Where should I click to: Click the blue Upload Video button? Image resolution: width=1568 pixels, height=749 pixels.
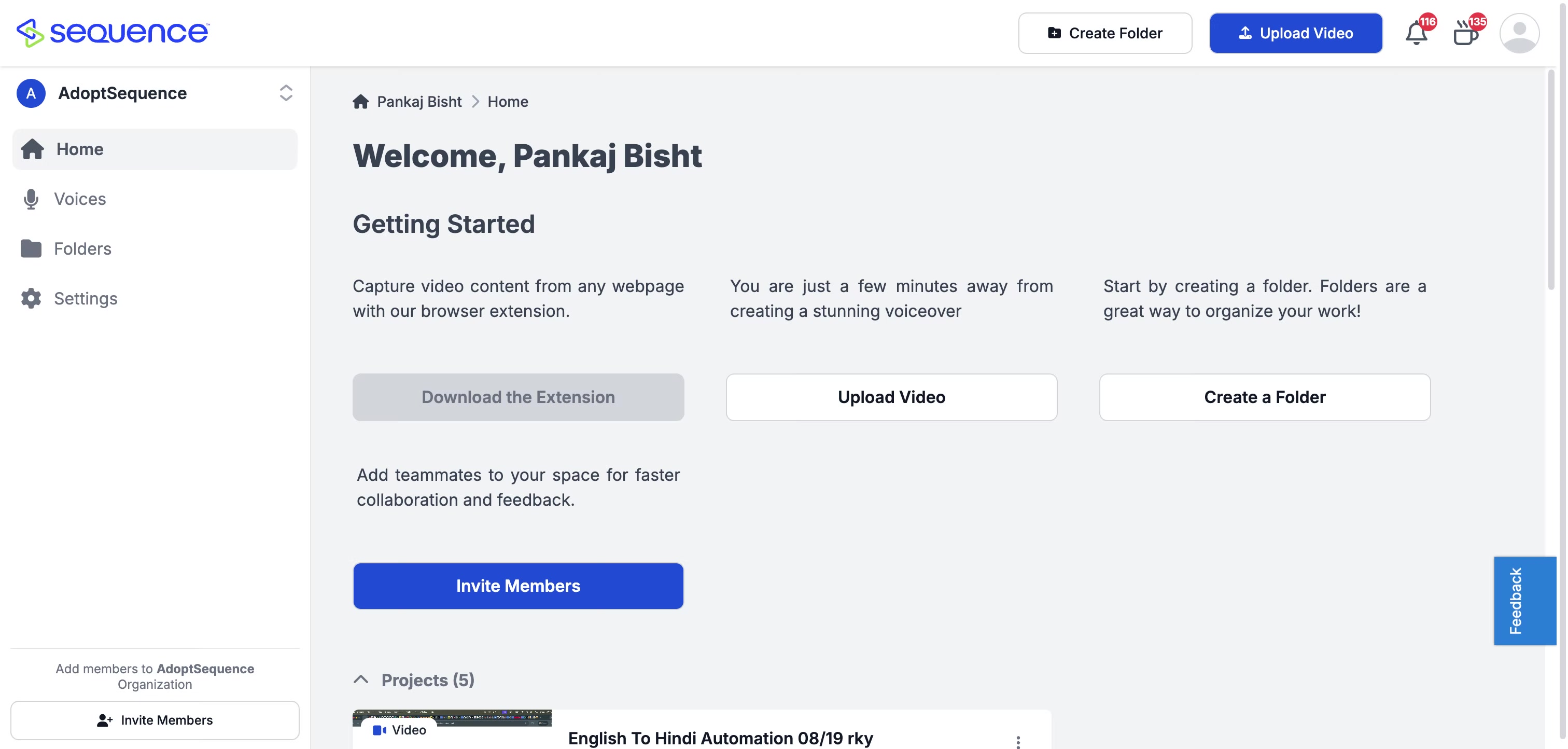pos(1295,34)
